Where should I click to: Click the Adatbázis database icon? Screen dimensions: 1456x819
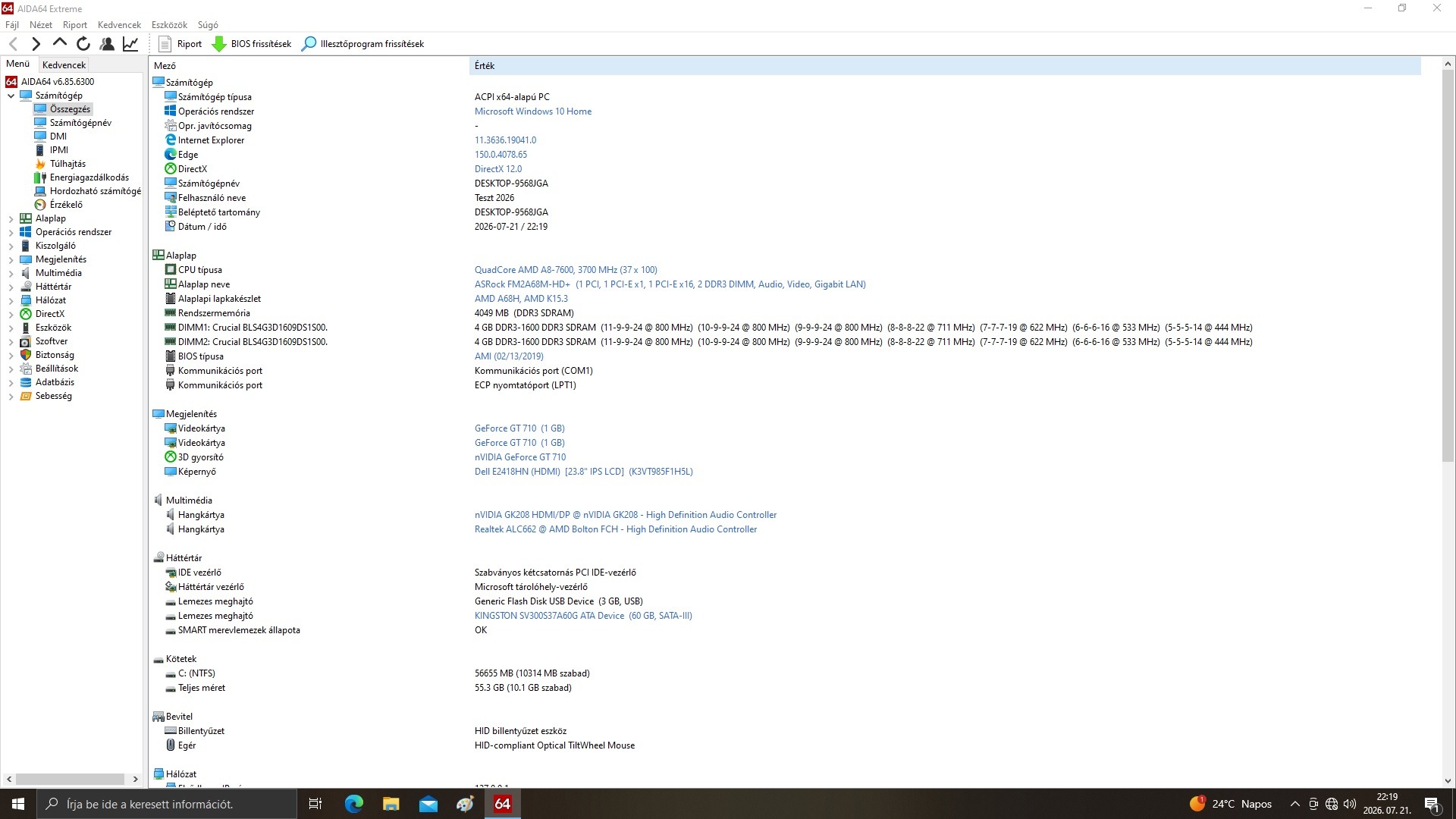point(26,382)
